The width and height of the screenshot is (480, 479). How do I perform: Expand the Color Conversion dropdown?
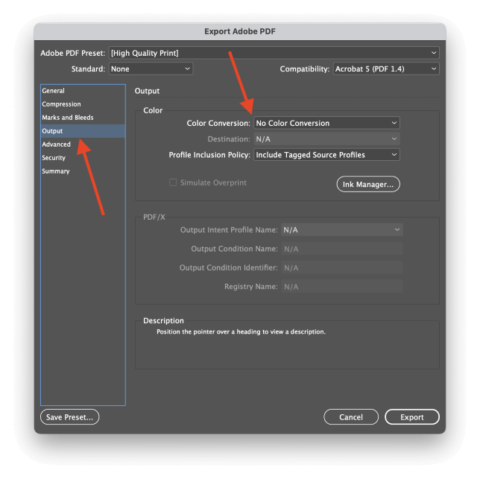326,123
